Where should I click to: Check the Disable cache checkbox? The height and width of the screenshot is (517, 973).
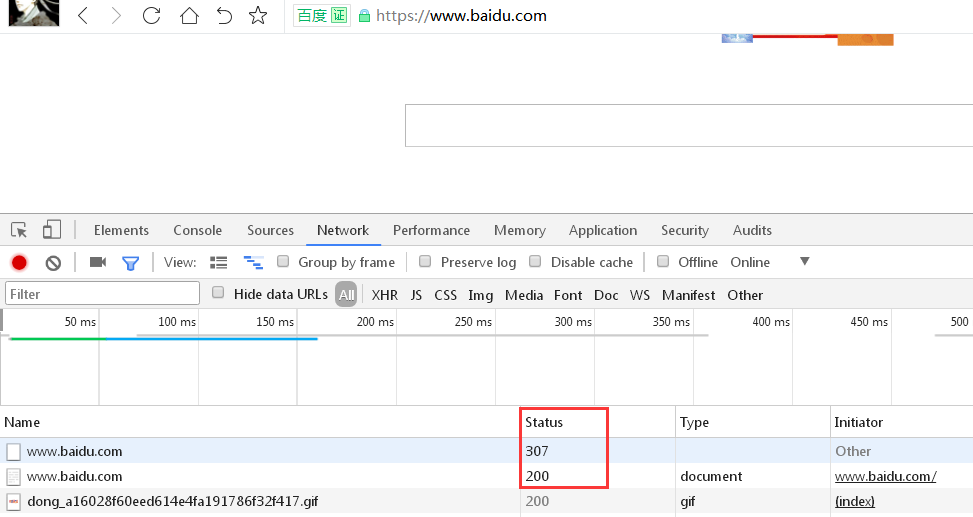pos(535,261)
